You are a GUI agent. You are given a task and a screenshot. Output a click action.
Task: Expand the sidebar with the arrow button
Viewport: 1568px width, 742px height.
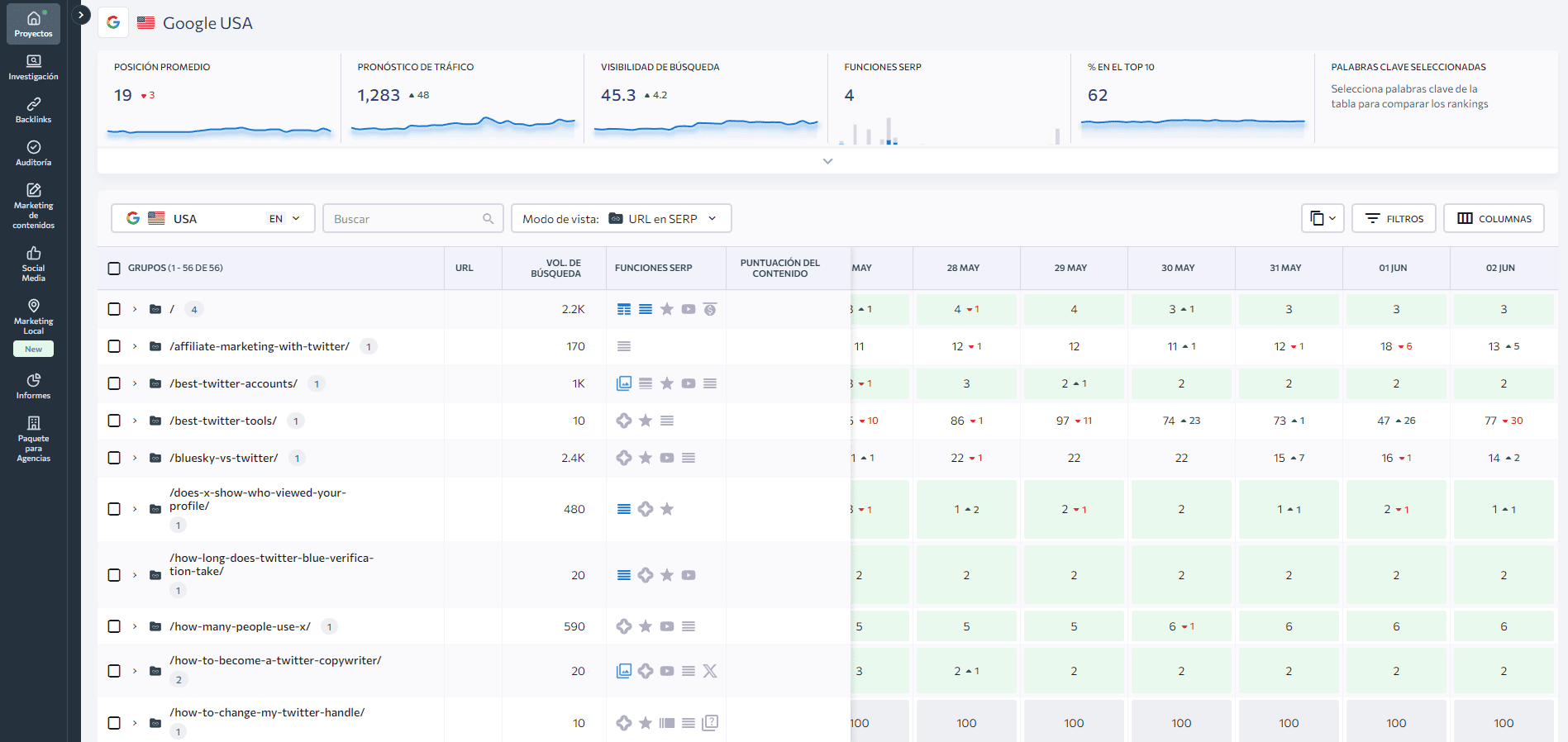[81, 15]
